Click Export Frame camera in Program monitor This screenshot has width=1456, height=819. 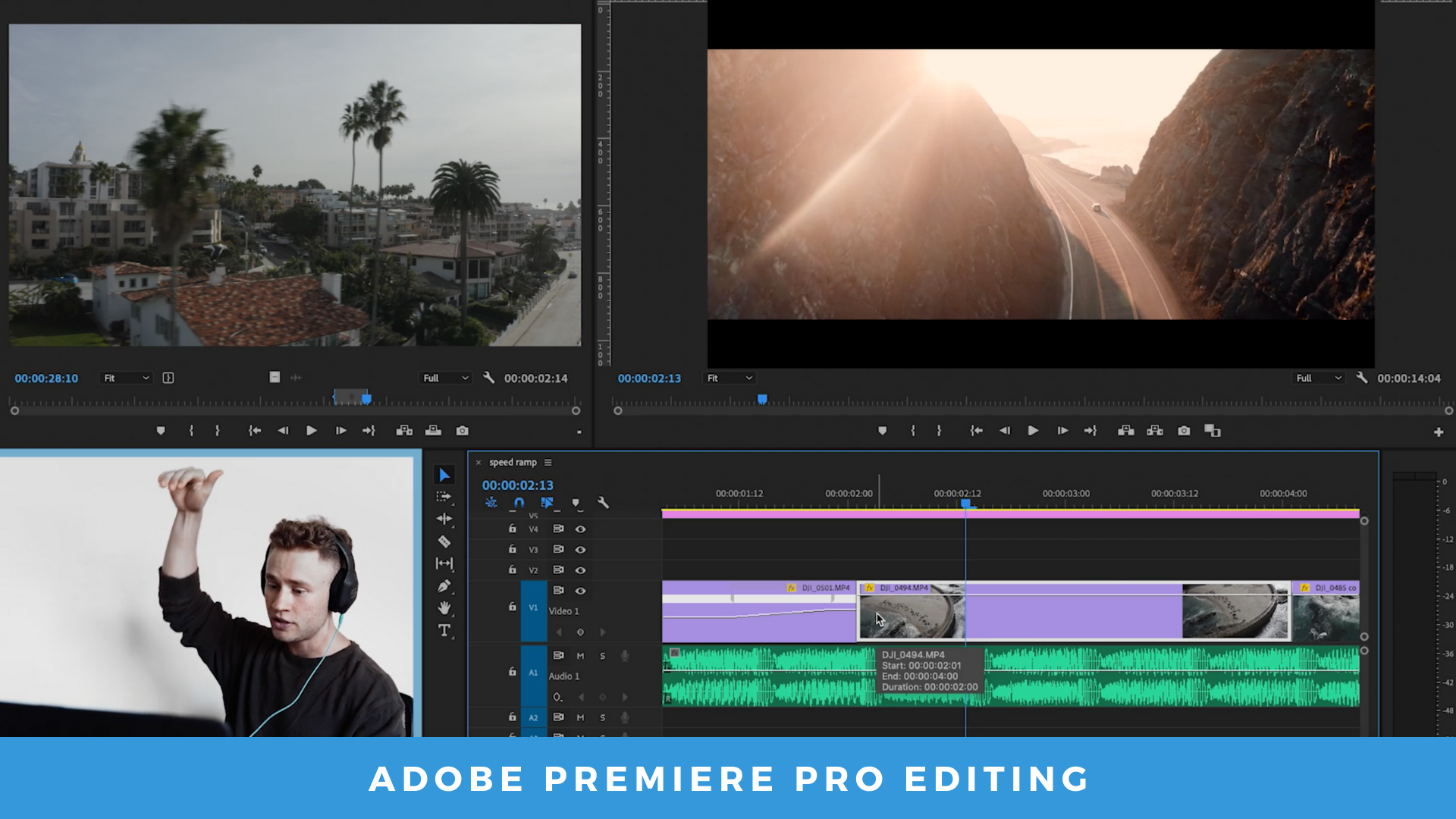[x=1184, y=431]
